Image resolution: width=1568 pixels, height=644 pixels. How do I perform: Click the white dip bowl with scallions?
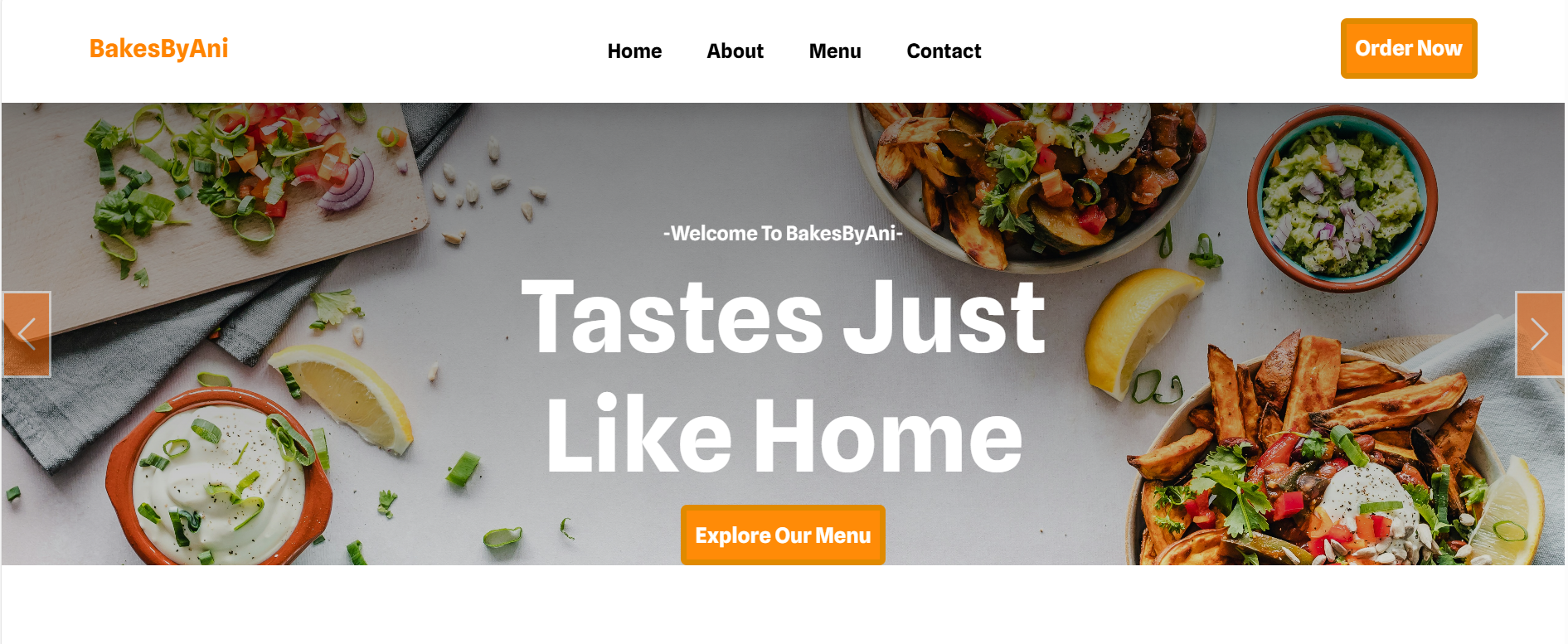219,481
